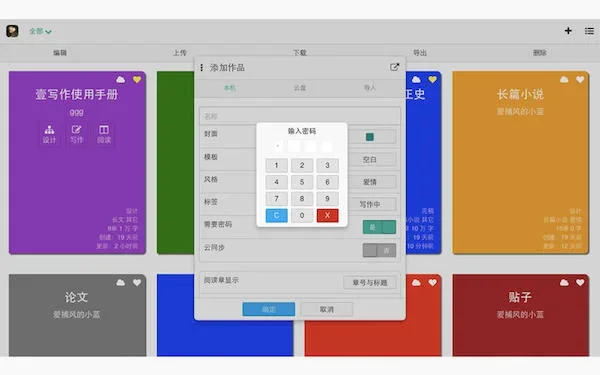Select the 长篇小说 orange card
This screenshot has height=375, width=600.
click(520, 163)
